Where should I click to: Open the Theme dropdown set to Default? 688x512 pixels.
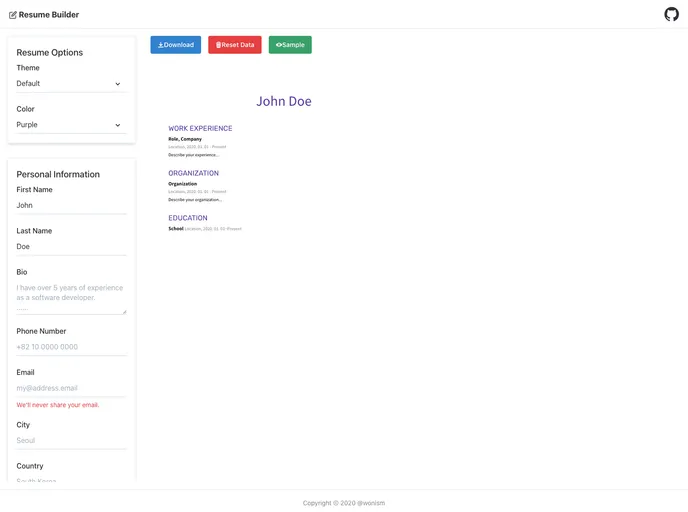pos(72,84)
